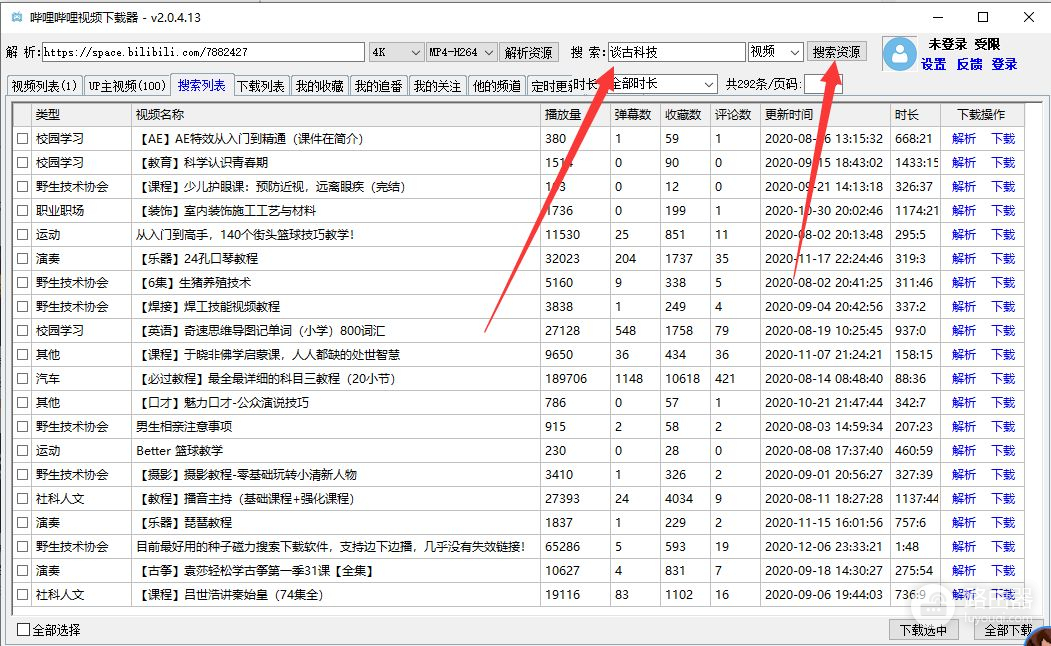Click the 下载选中 button
Viewport: 1051px width, 646px height.
click(924, 630)
